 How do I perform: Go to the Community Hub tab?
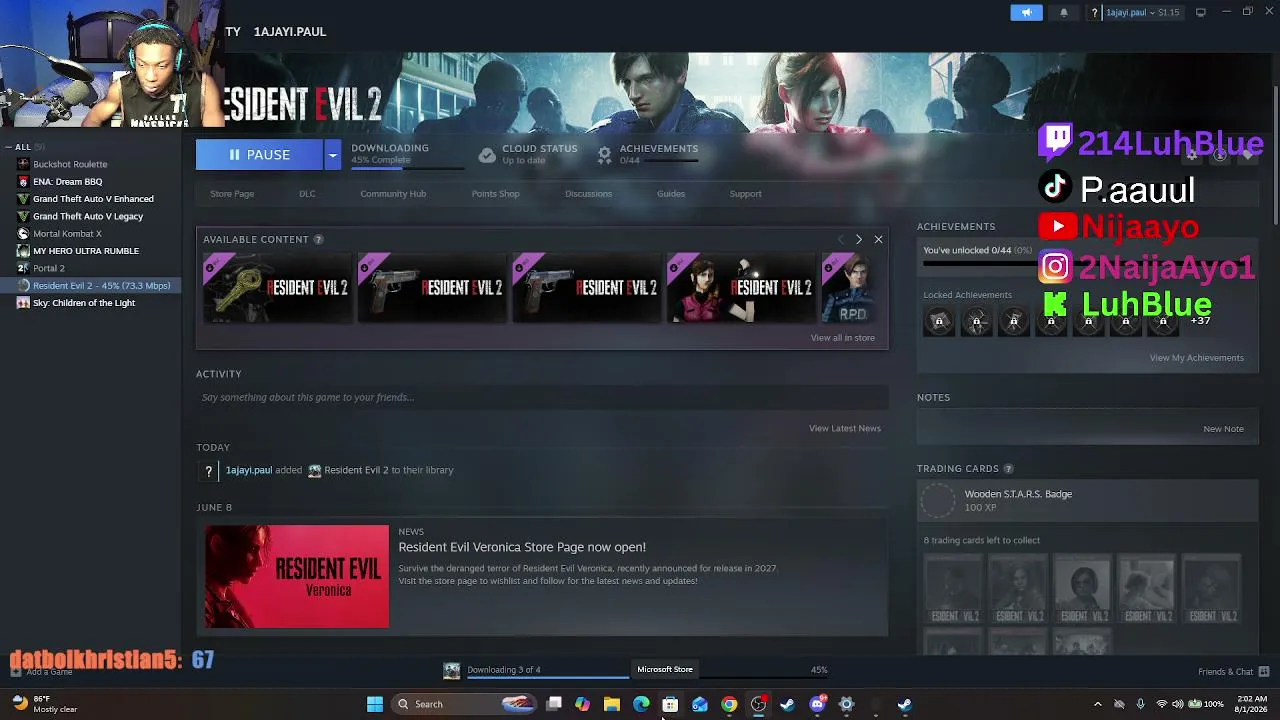[393, 194]
